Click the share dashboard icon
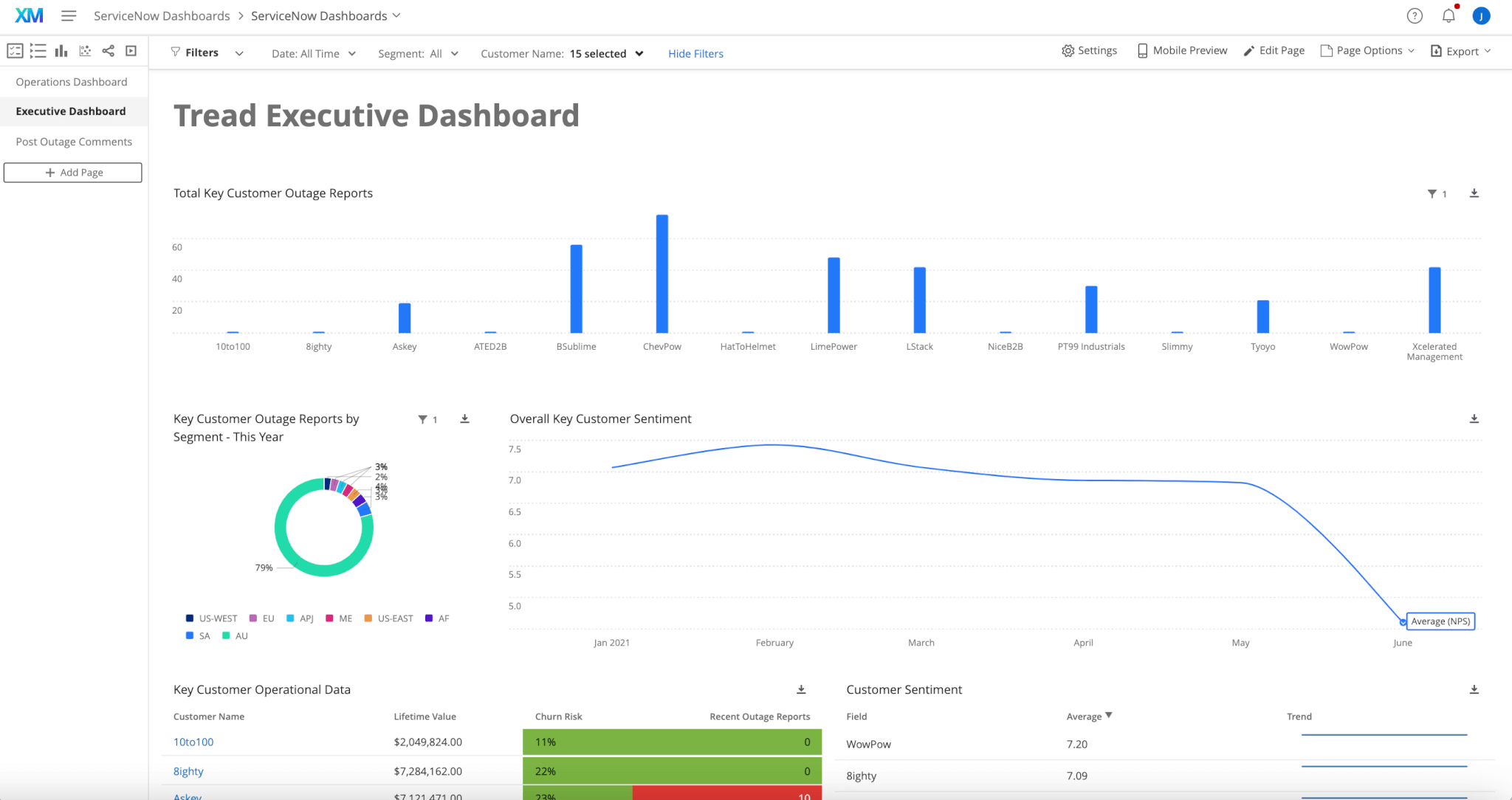Screen dimensions: 1512x800 (109, 51)
